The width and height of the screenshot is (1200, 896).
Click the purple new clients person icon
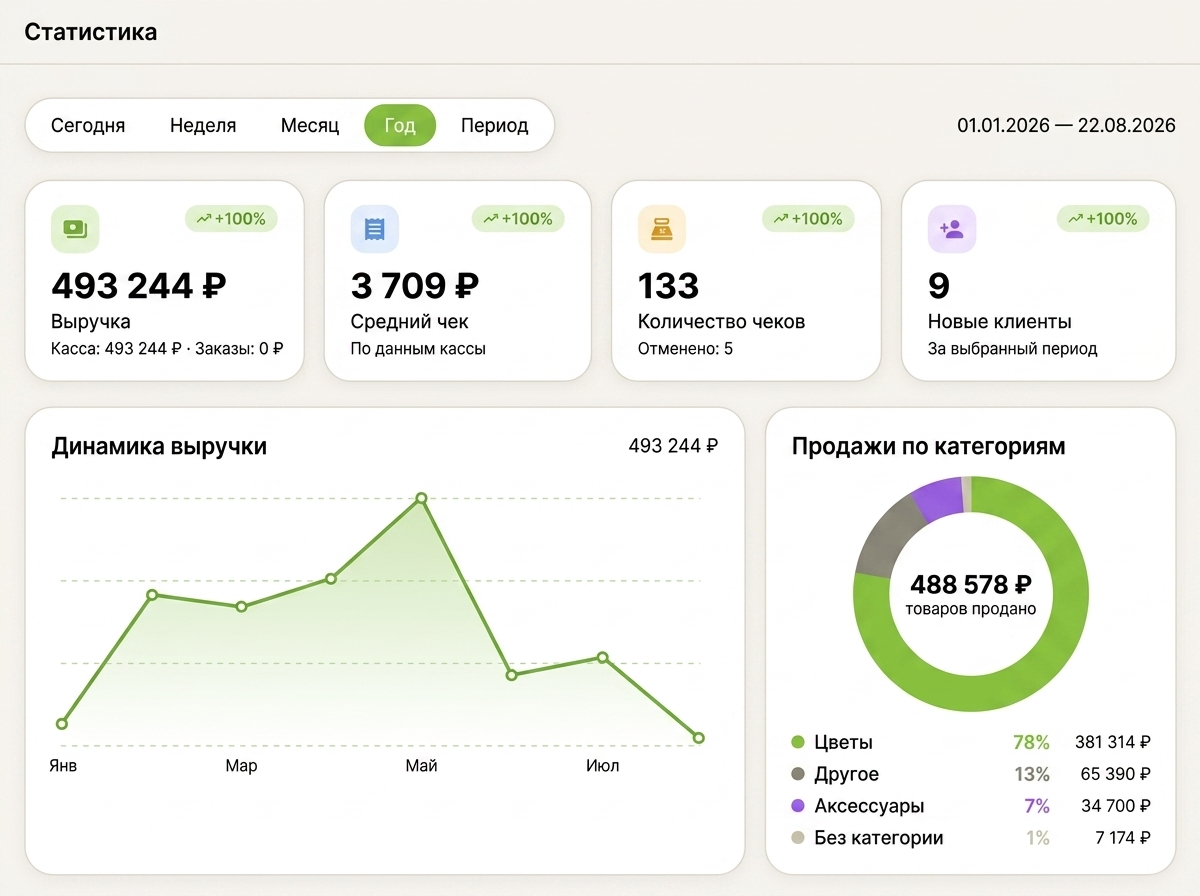(x=952, y=229)
